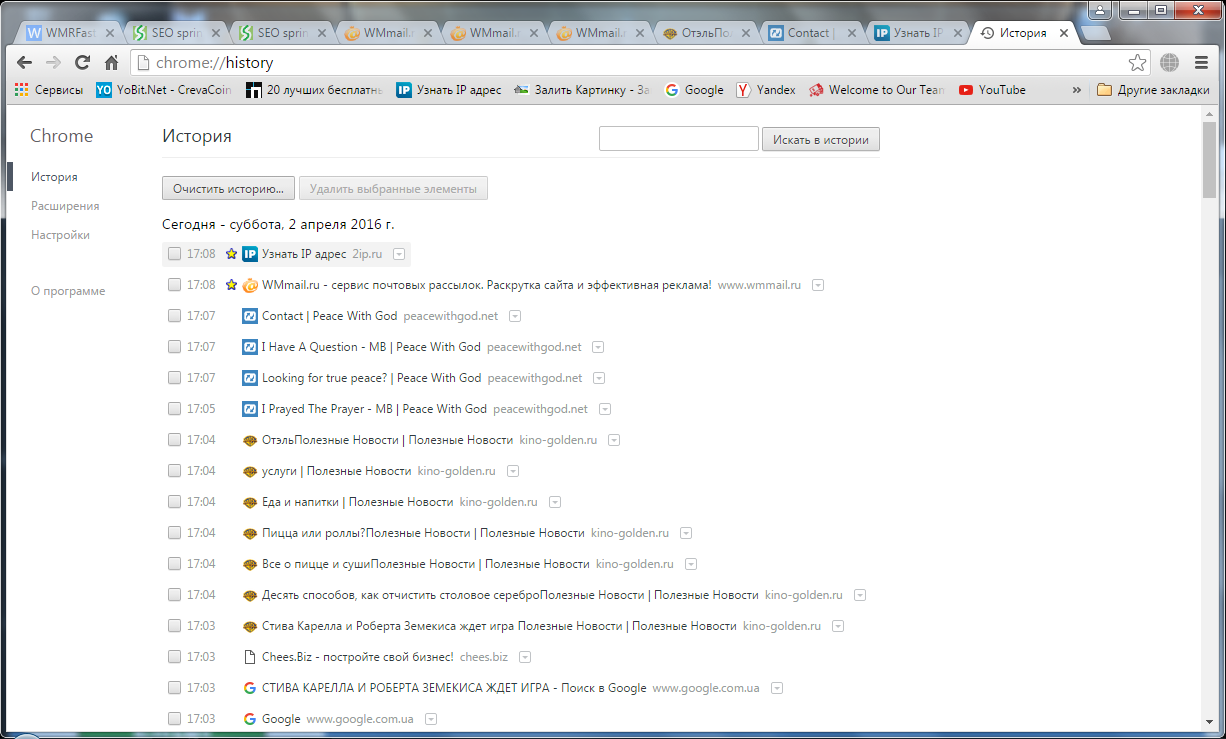Open the home page via house icon
This screenshot has height=739, width=1226.
pyautogui.click(x=112, y=62)
